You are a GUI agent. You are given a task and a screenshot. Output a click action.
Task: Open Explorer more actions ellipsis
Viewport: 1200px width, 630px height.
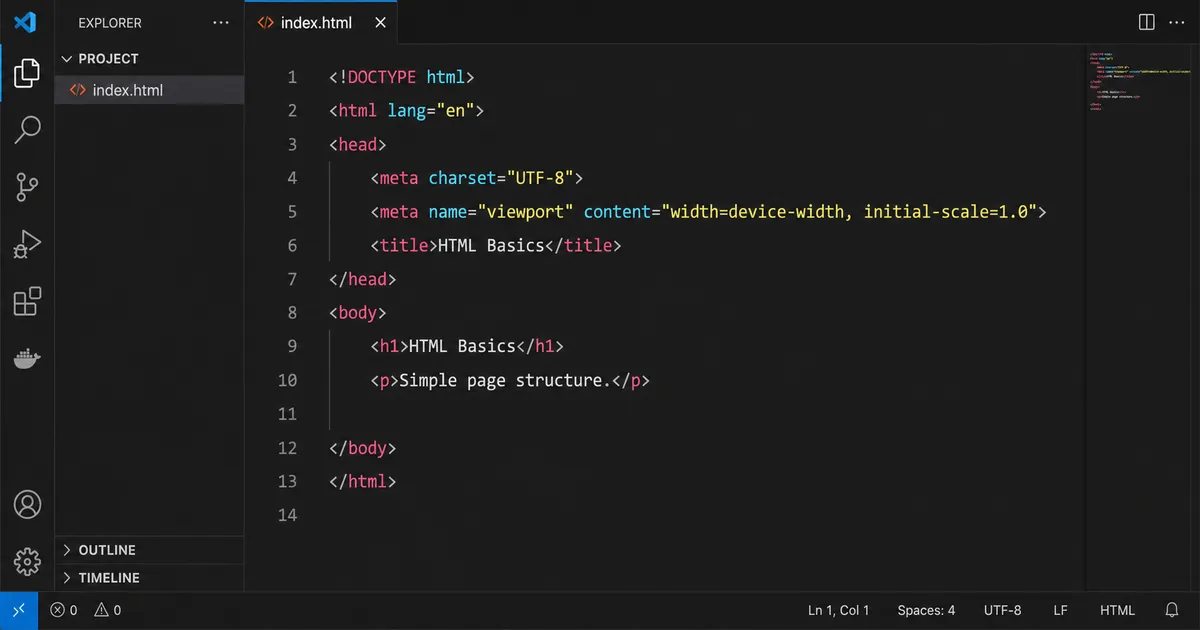pos(221,22)
